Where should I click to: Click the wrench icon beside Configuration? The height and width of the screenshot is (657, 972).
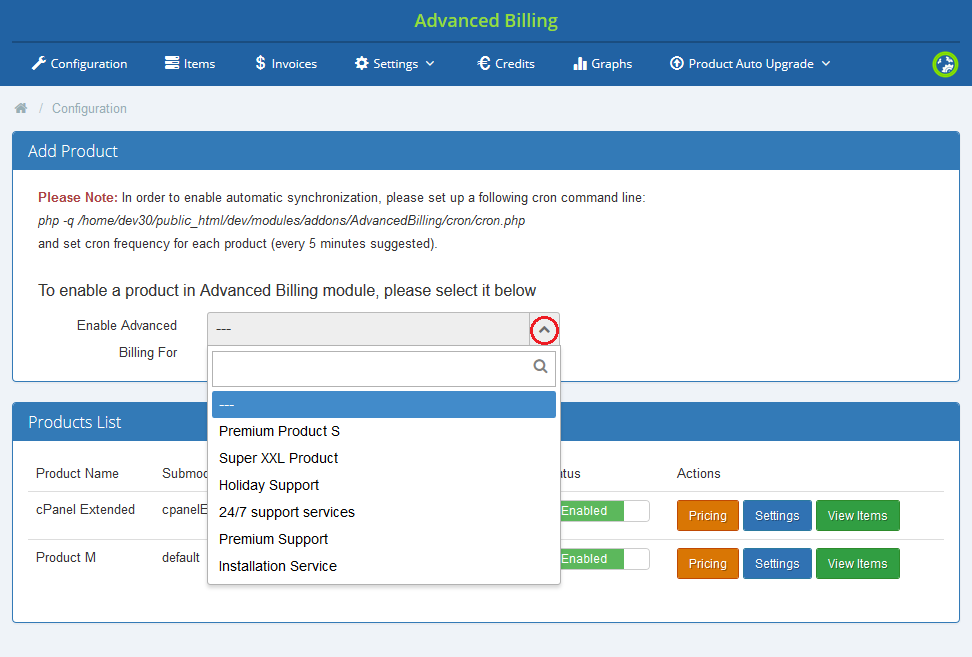[38, 63]
